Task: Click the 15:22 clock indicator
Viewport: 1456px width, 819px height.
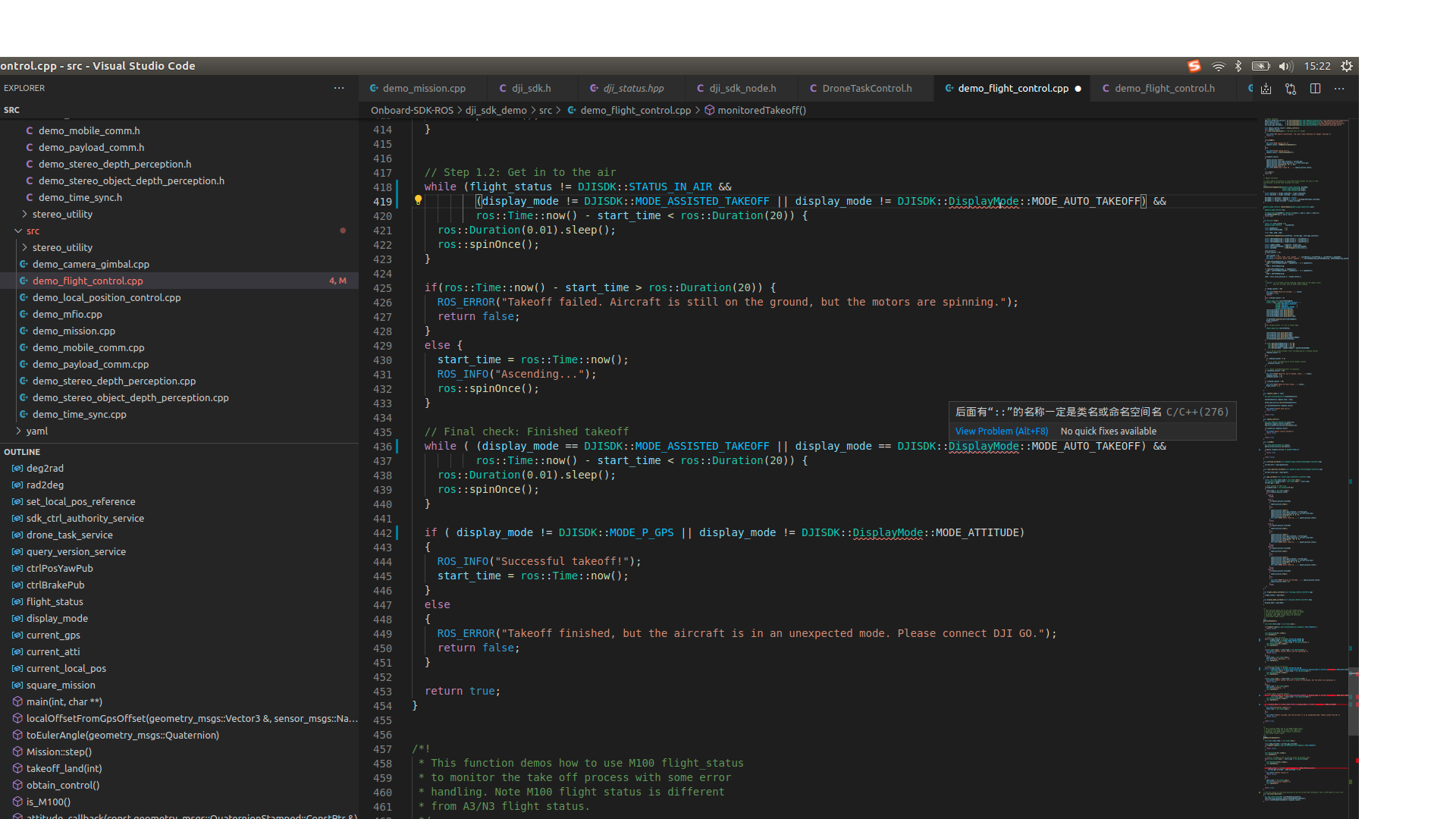Action: click(1317, 66)
